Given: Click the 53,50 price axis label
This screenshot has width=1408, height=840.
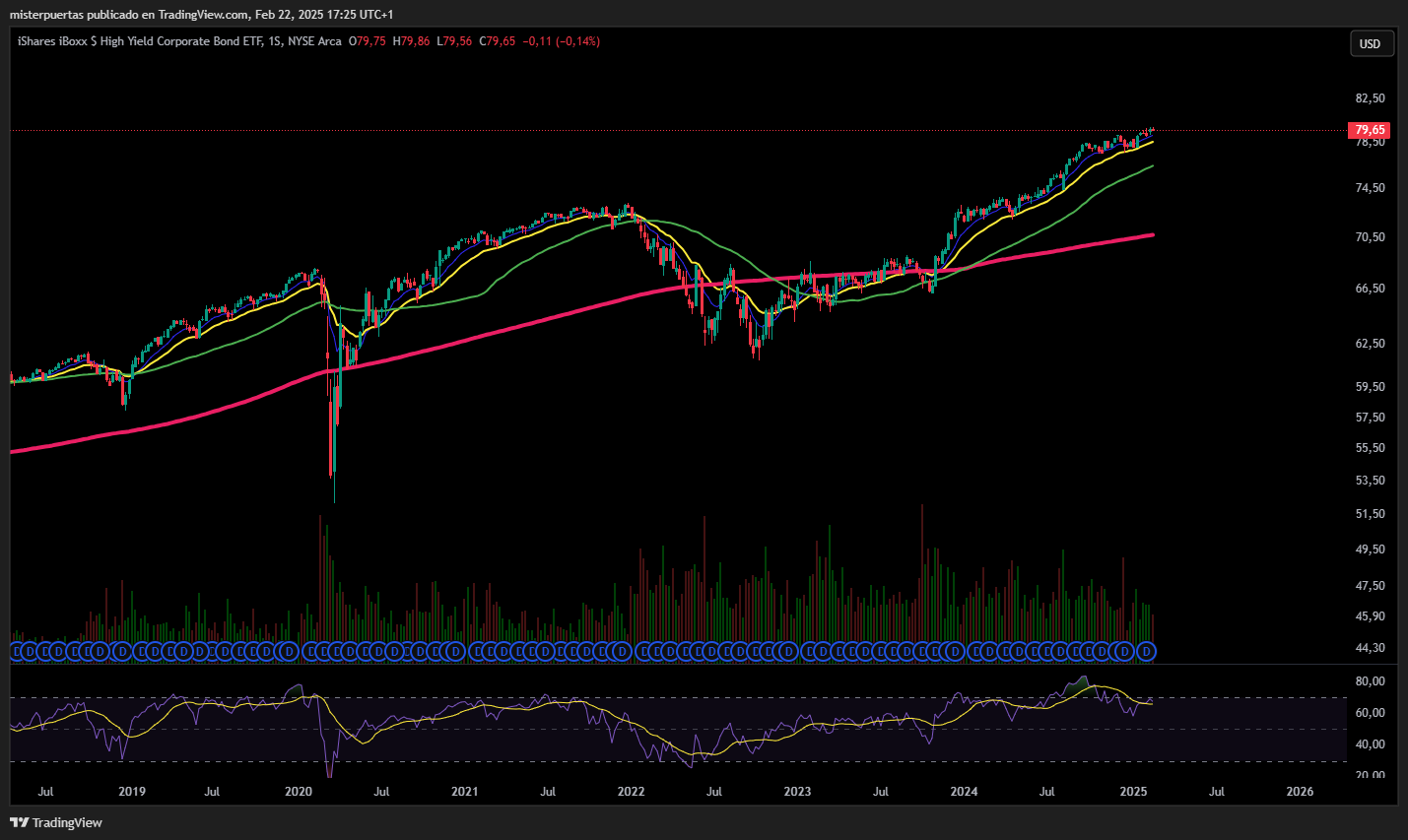Looking at the screenshot, I should pyautogui.click(x=1371, y=481).
